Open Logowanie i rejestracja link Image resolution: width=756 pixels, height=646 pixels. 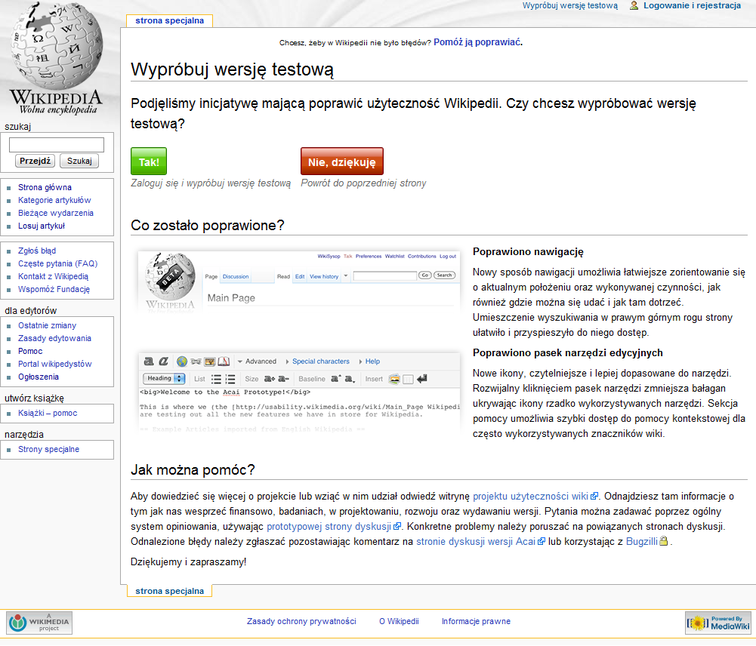[x=692, y=6]
